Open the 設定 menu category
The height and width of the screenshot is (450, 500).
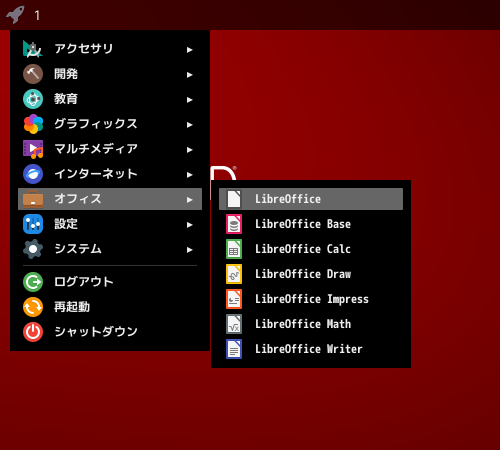point(110,224)
